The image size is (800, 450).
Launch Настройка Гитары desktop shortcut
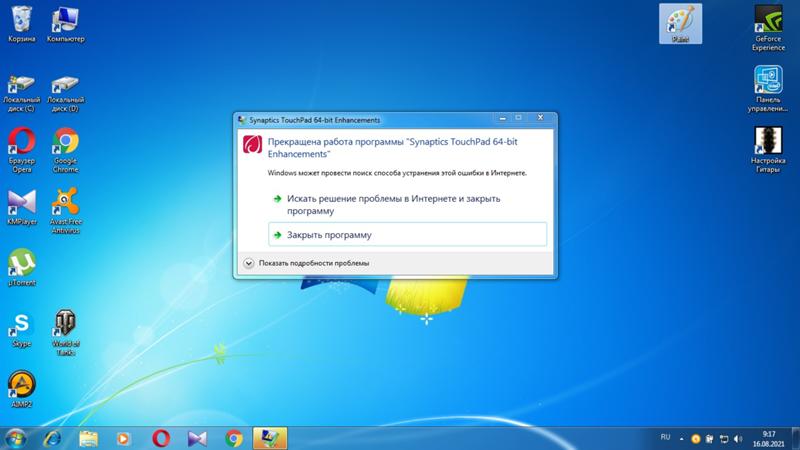tap(768, 149)
